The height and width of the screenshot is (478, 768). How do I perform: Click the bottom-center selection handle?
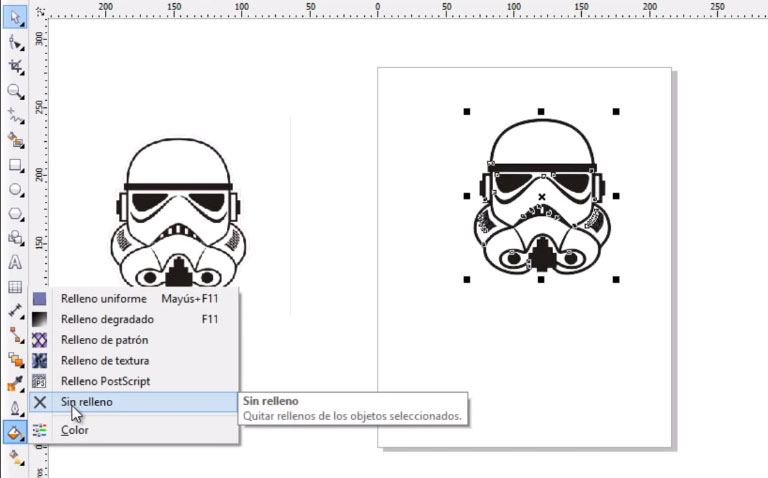click(x=541, y=280)
